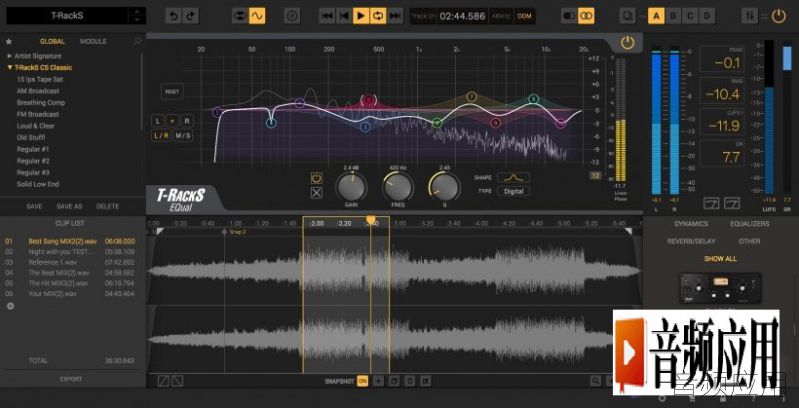Click the DDM dithering button
799x408 pixels.
click(x=524, y=16)
